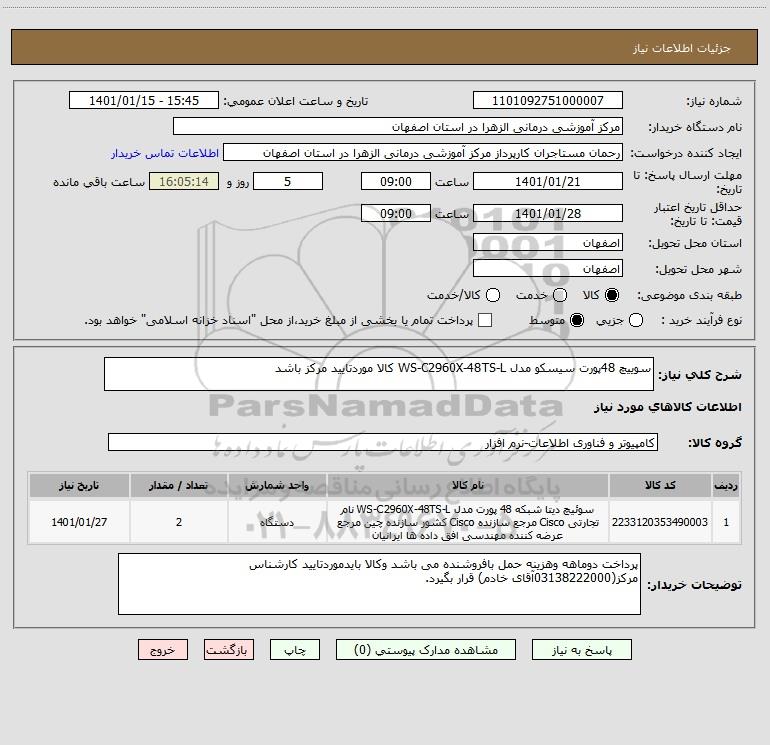Toggle the اسناد خزانه اسلامی payment checkbox
Screen dimensions: 770x745
click(485, 320)
